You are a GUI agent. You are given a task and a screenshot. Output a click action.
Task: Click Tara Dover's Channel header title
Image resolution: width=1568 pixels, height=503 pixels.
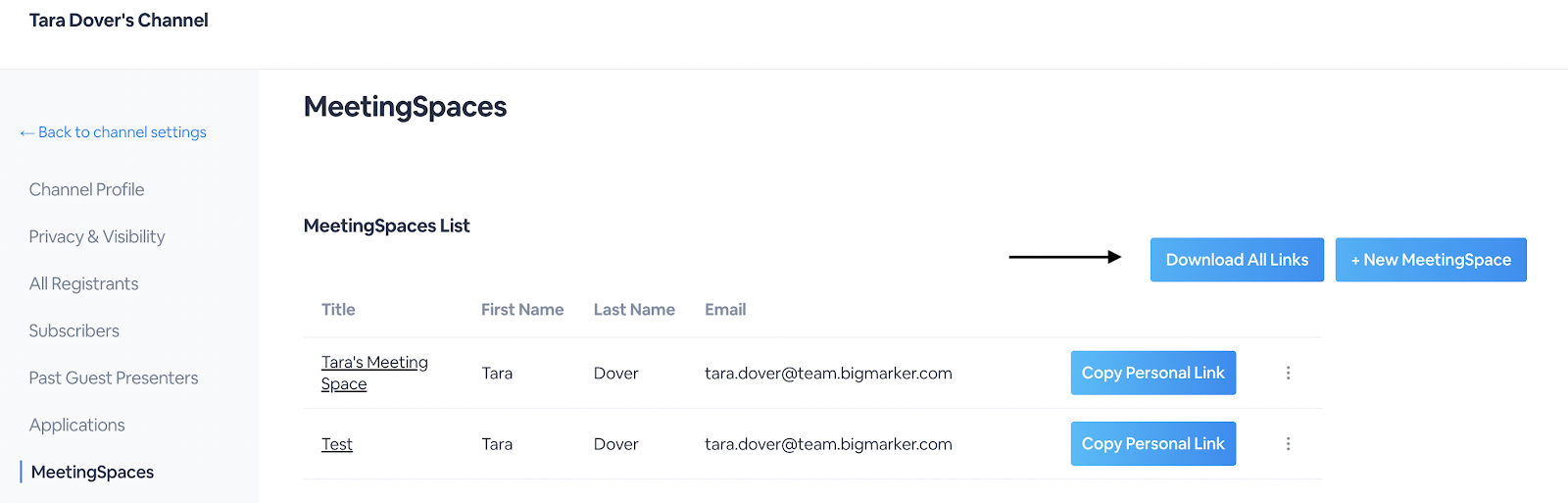coord(119,20)
